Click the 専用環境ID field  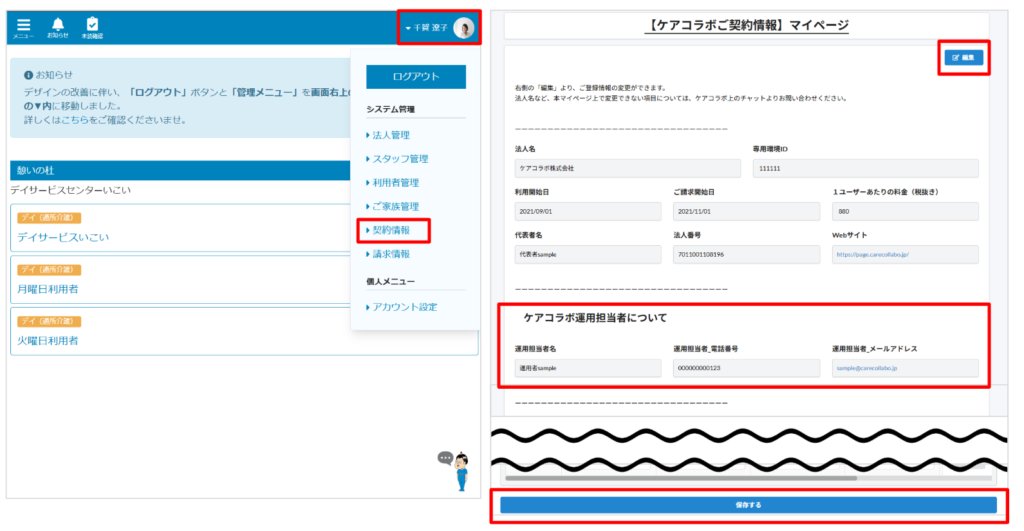point(865,169)
